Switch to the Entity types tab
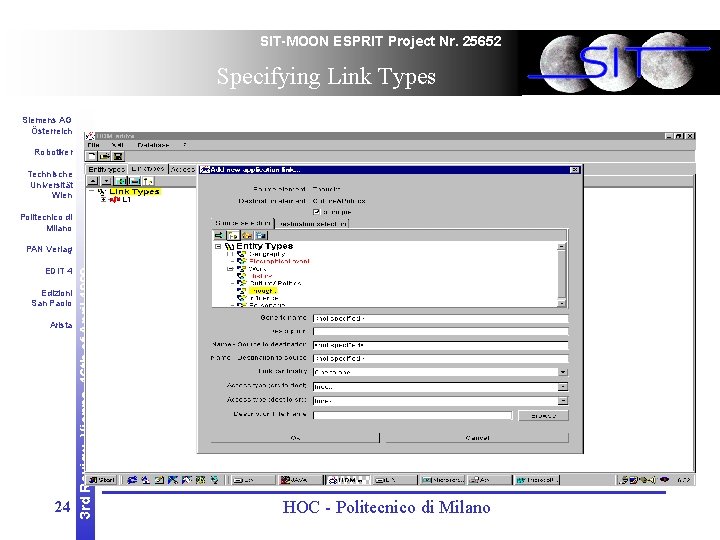Viewport: 720px width, 540px height. tap(107, 169)
